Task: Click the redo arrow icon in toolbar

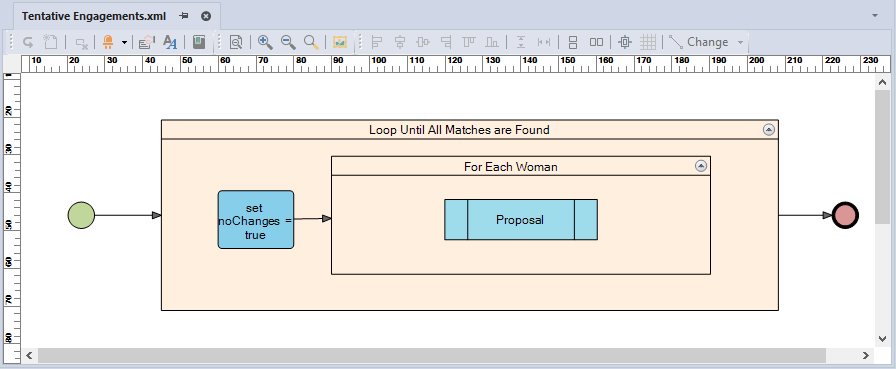Action: [x=27, y=42]
